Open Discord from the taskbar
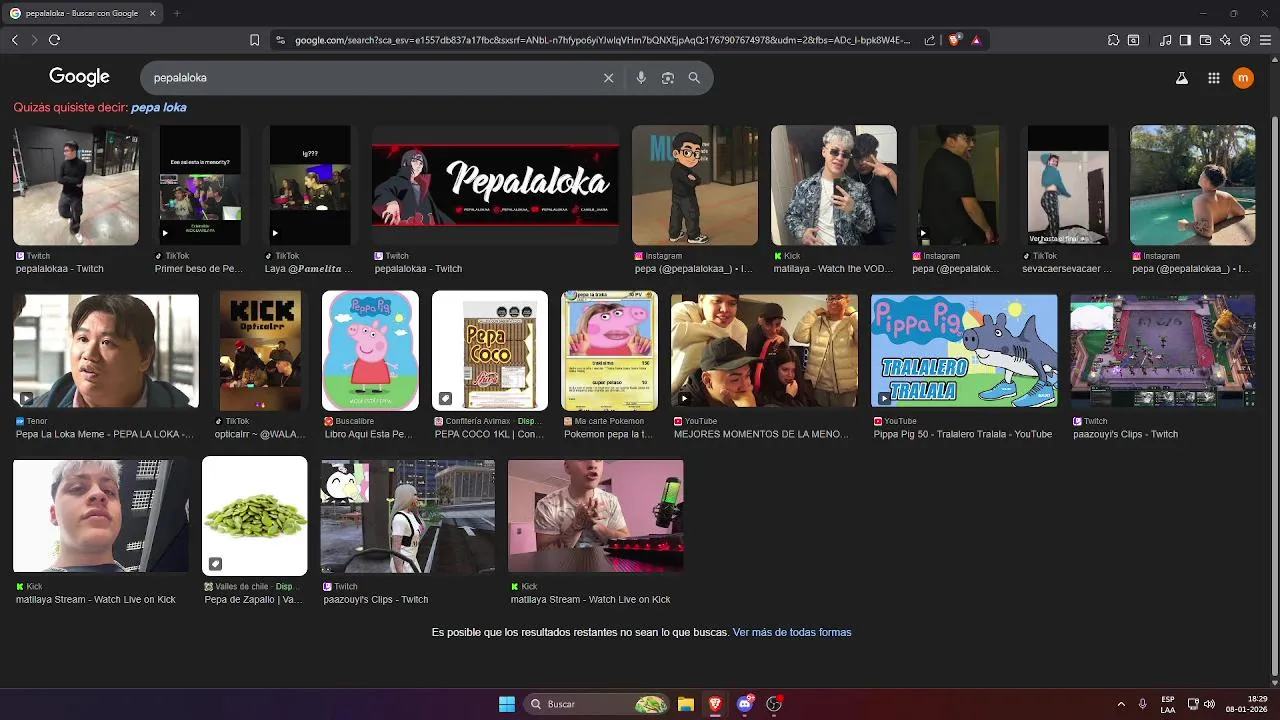This screenshot has height=720, width=1280. pyautogui.click(x=744, y=704)
